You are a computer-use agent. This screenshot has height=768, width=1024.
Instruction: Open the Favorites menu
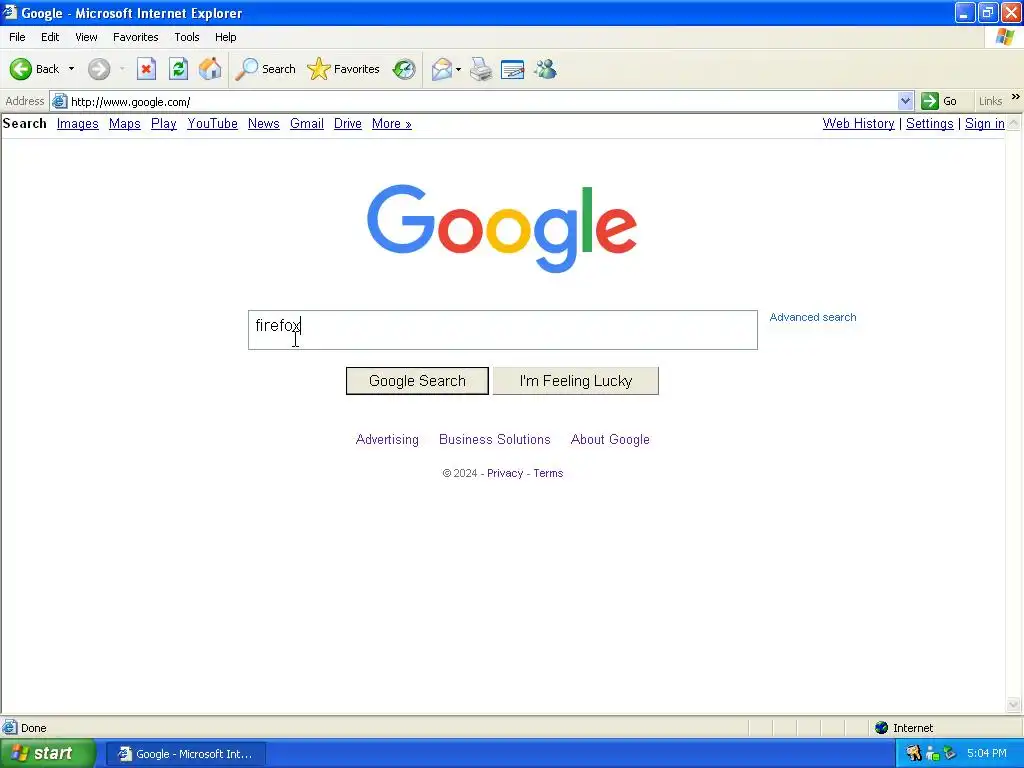click(x=135, y=37)
